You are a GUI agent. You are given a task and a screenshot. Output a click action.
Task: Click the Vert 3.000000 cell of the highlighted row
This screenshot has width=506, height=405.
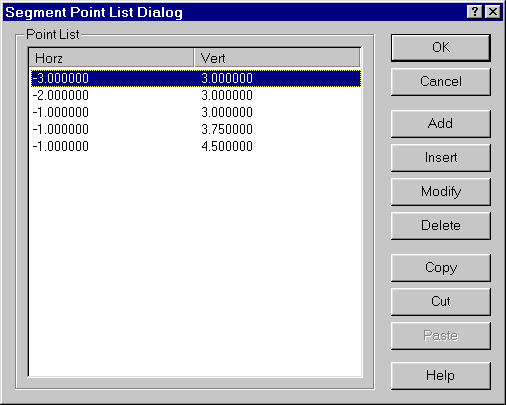[227, 79]
